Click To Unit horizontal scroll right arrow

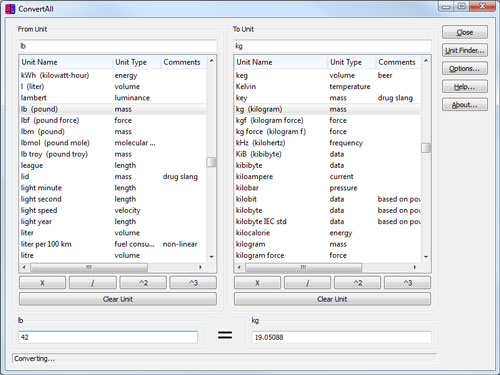(415, 267)
